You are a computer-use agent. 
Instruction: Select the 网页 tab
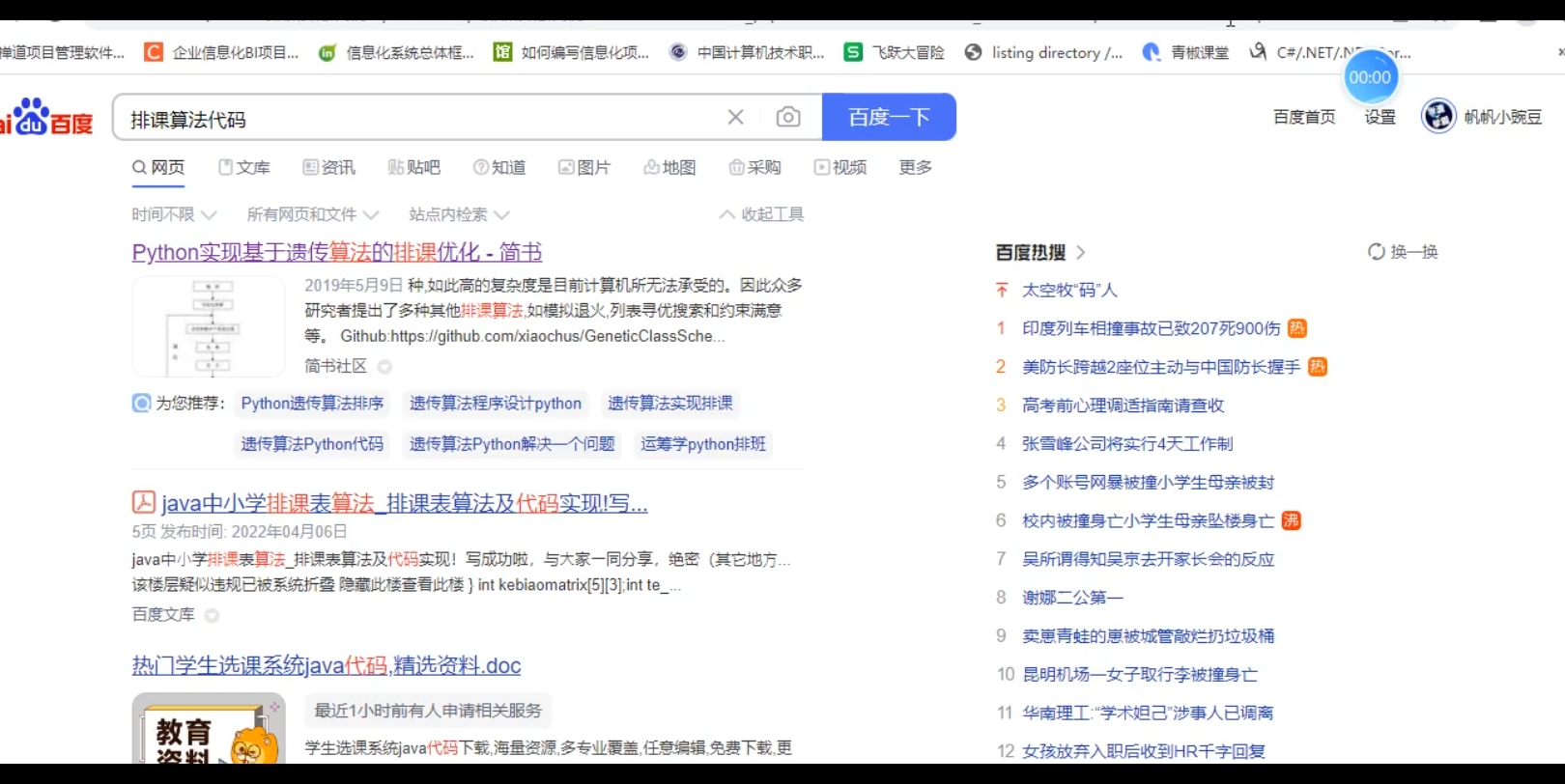click(x=158, y=167)
